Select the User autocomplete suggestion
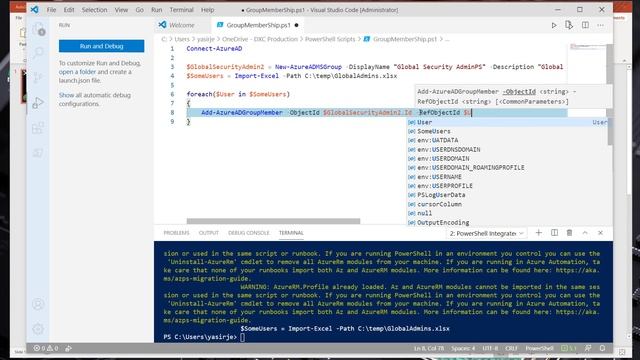The image size is (640, 360). click(507, 122)
